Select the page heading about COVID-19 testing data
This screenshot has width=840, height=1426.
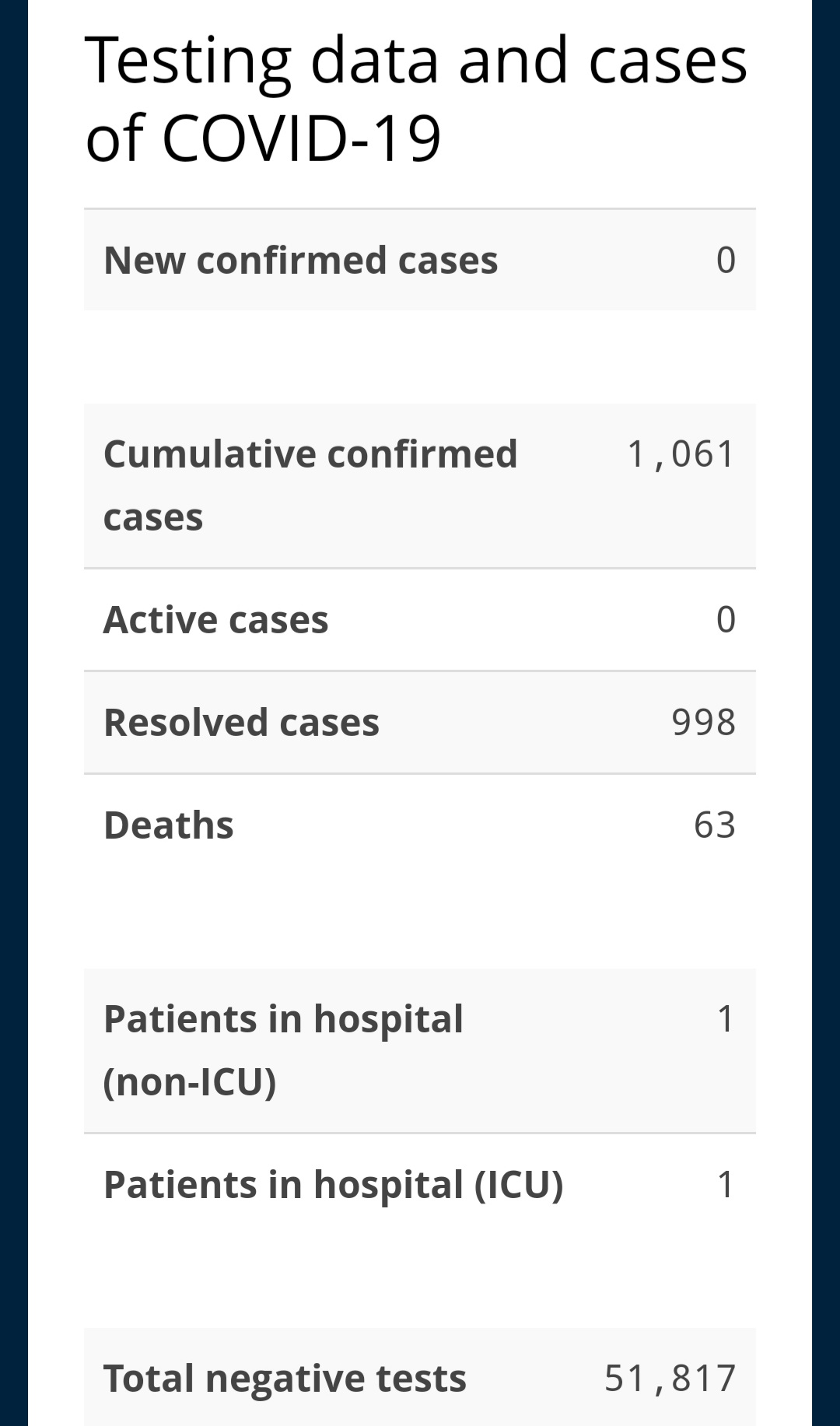(416, 99)
